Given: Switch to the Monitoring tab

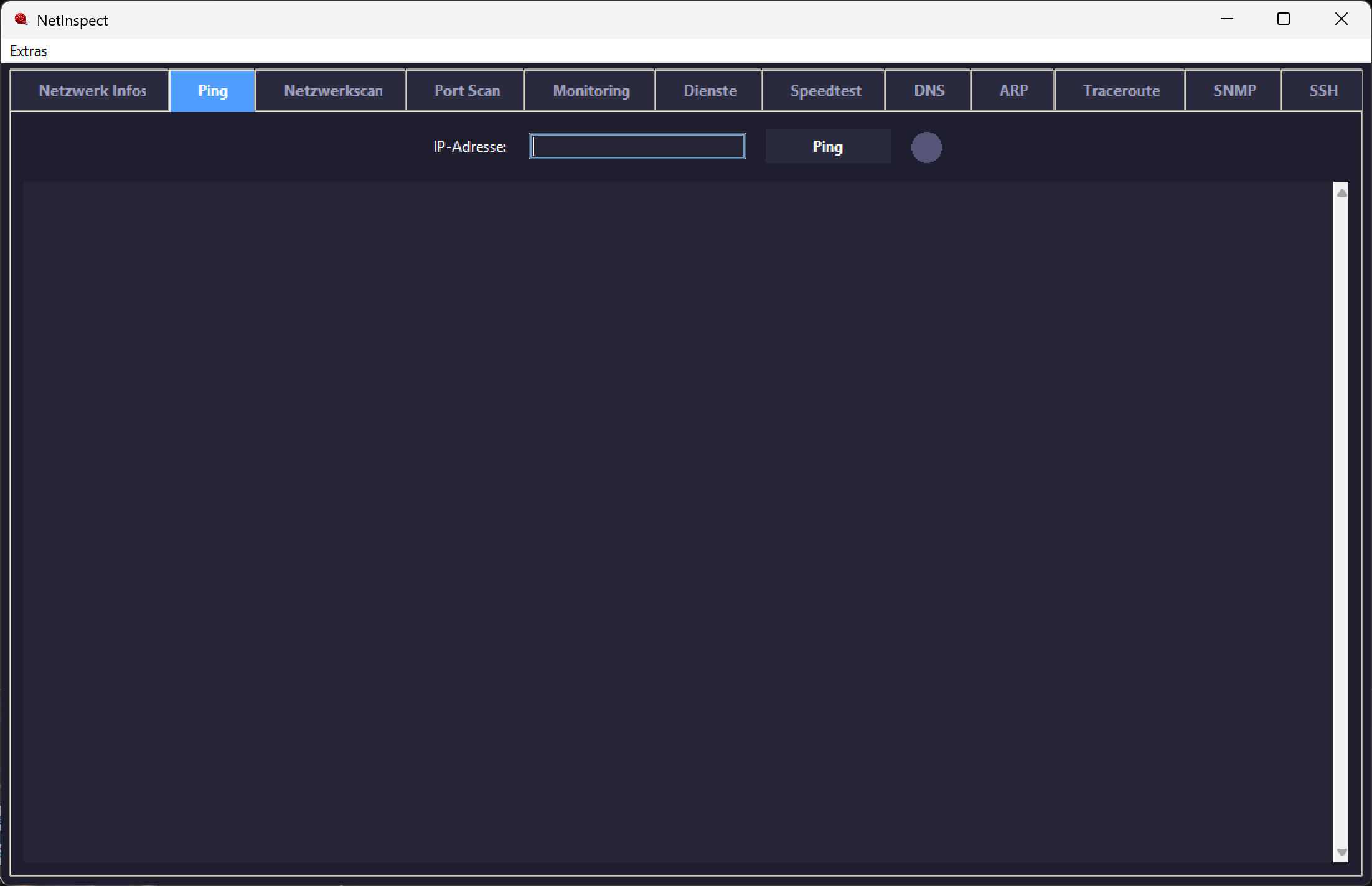Looking at the screenshot, I should (590, 91).
